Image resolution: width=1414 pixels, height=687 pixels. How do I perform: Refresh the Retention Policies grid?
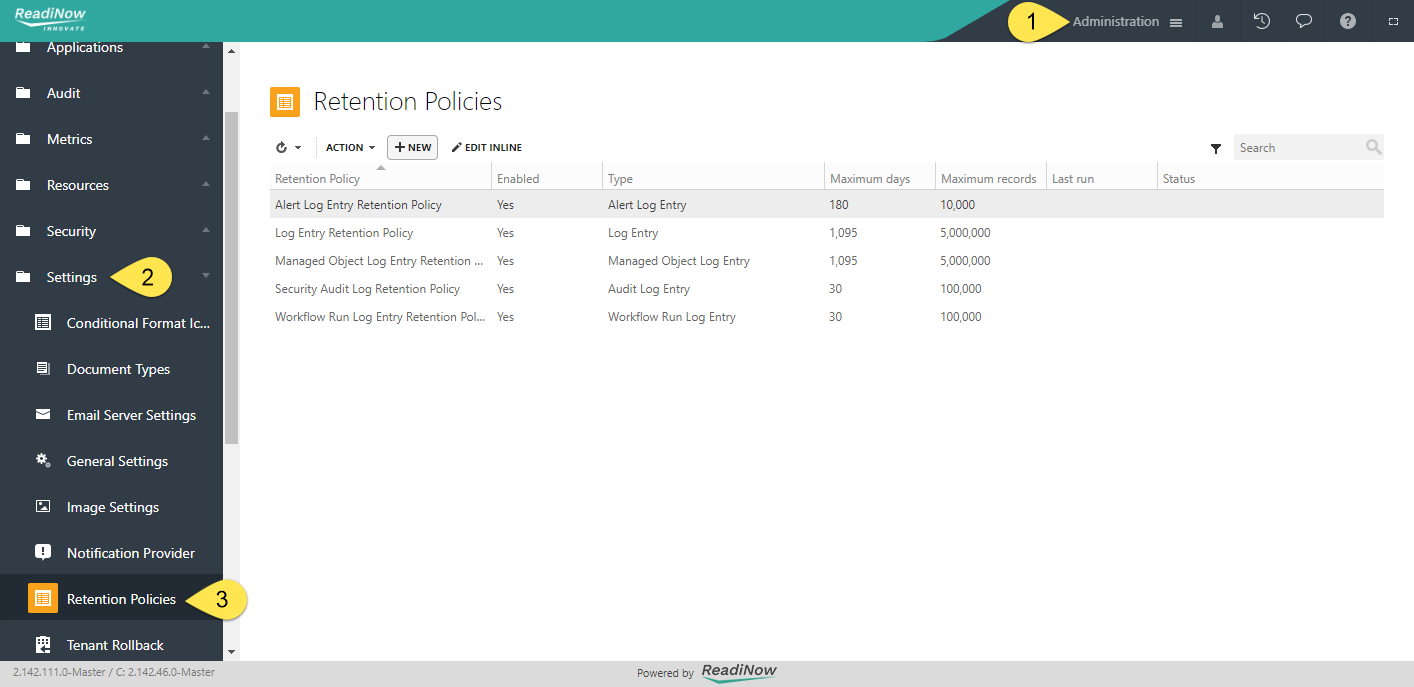[x=282, y=147]
